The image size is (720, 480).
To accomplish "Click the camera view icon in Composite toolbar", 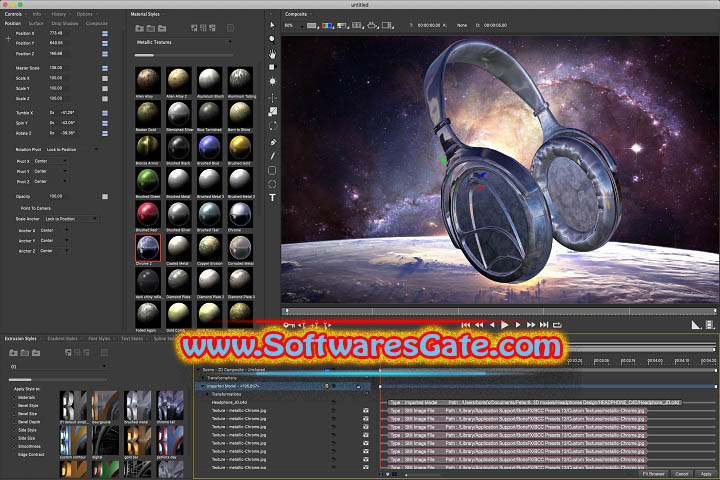I will coord(372,25).
